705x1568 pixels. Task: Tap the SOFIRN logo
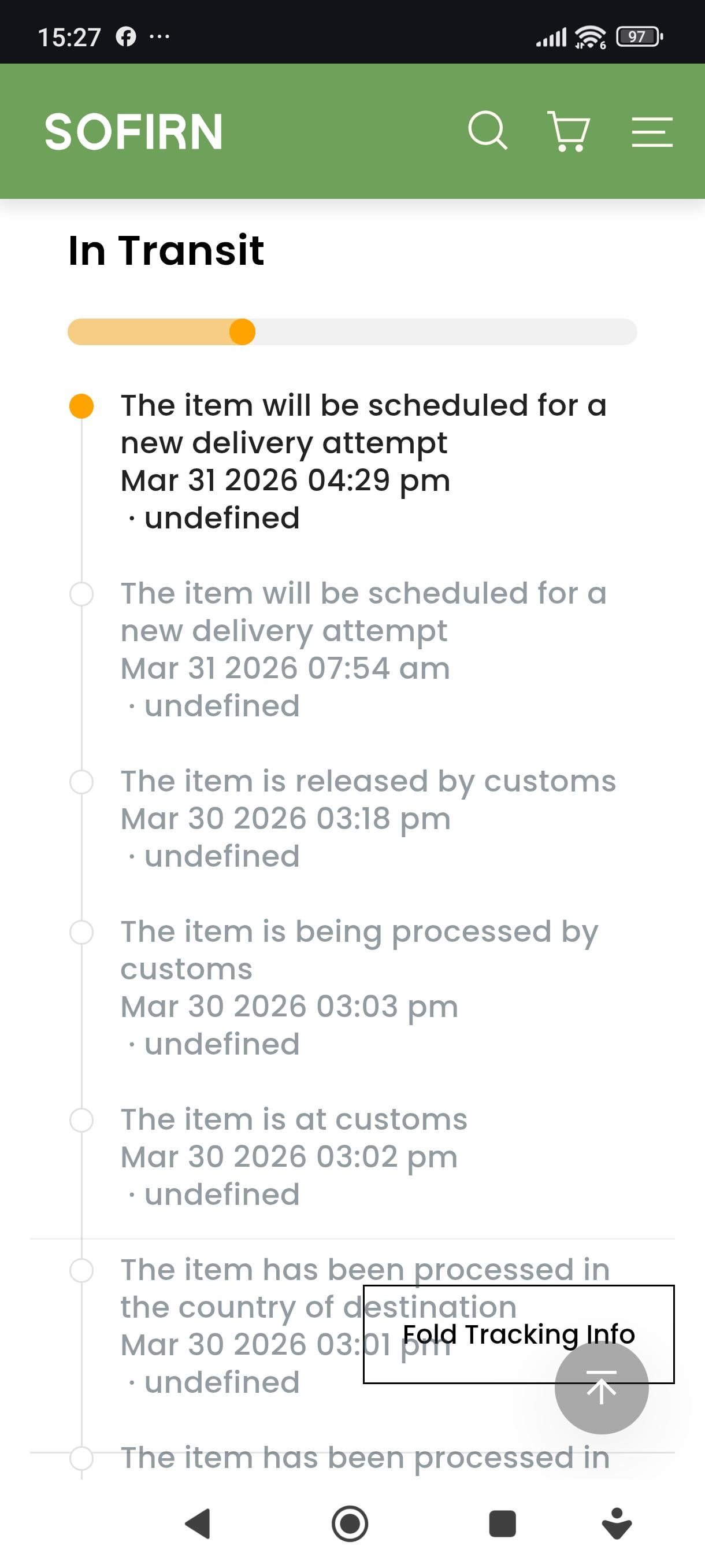click(x=134, y=131)
